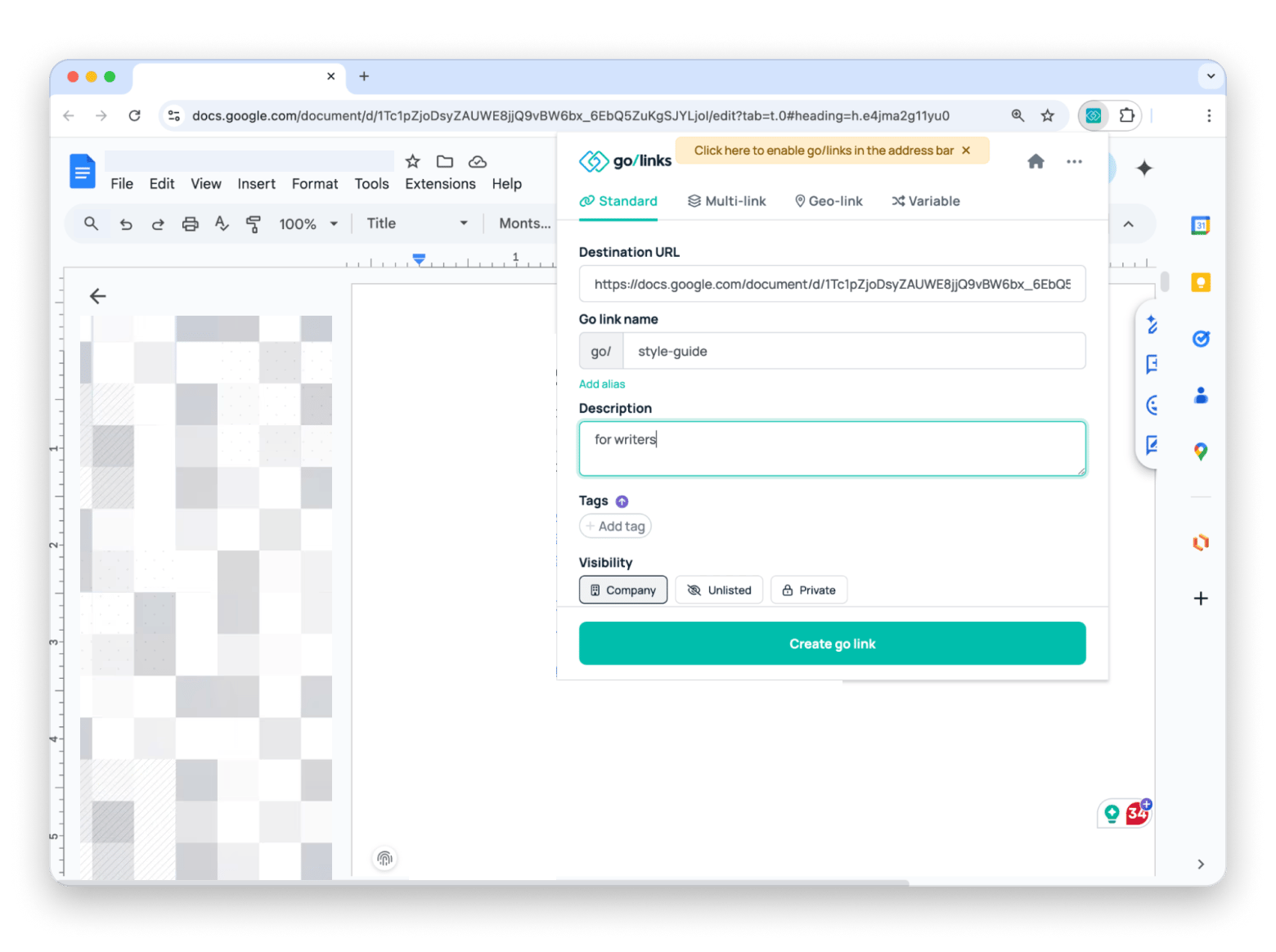Screen dimensions: 1276x952
Task: Switch to the Standard tab
Action: pos(618,201)
